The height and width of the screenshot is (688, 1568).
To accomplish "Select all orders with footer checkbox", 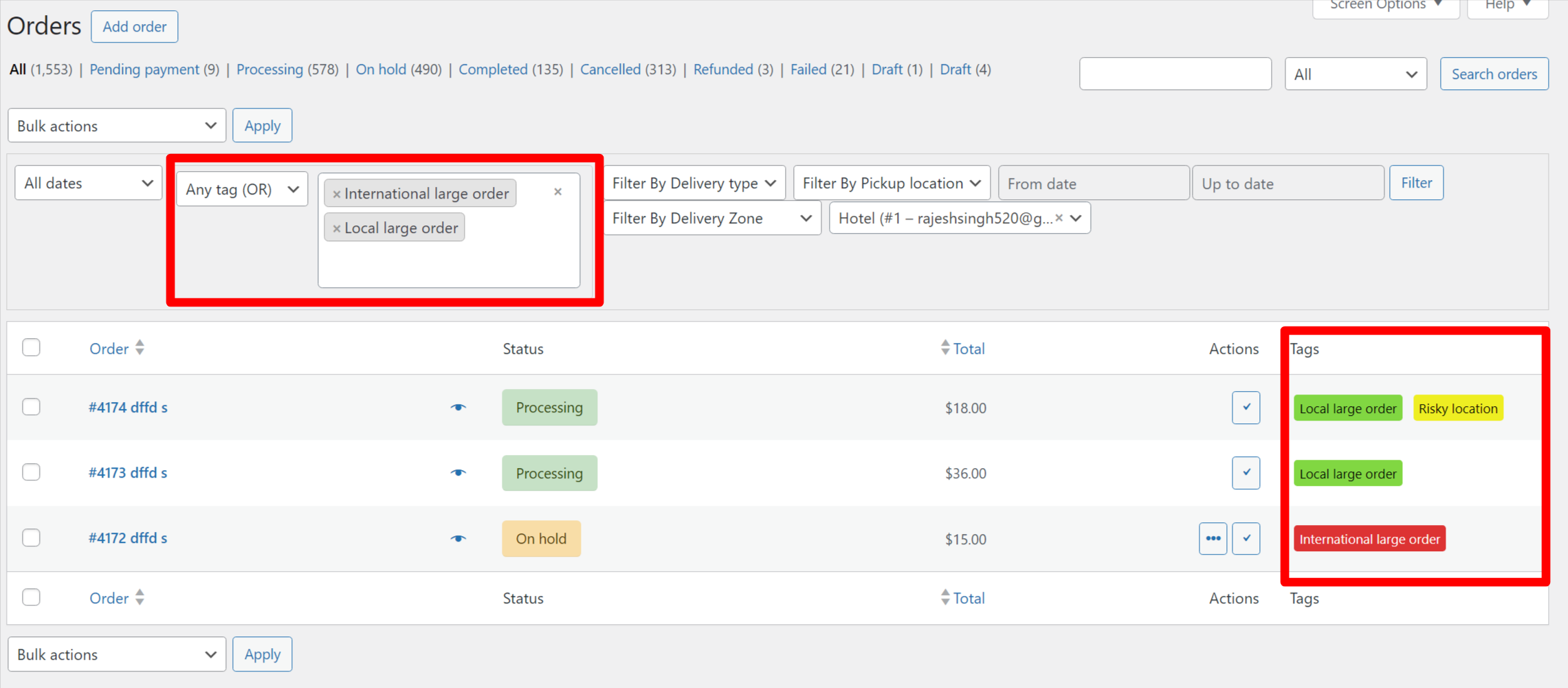I will pos(31,597).
